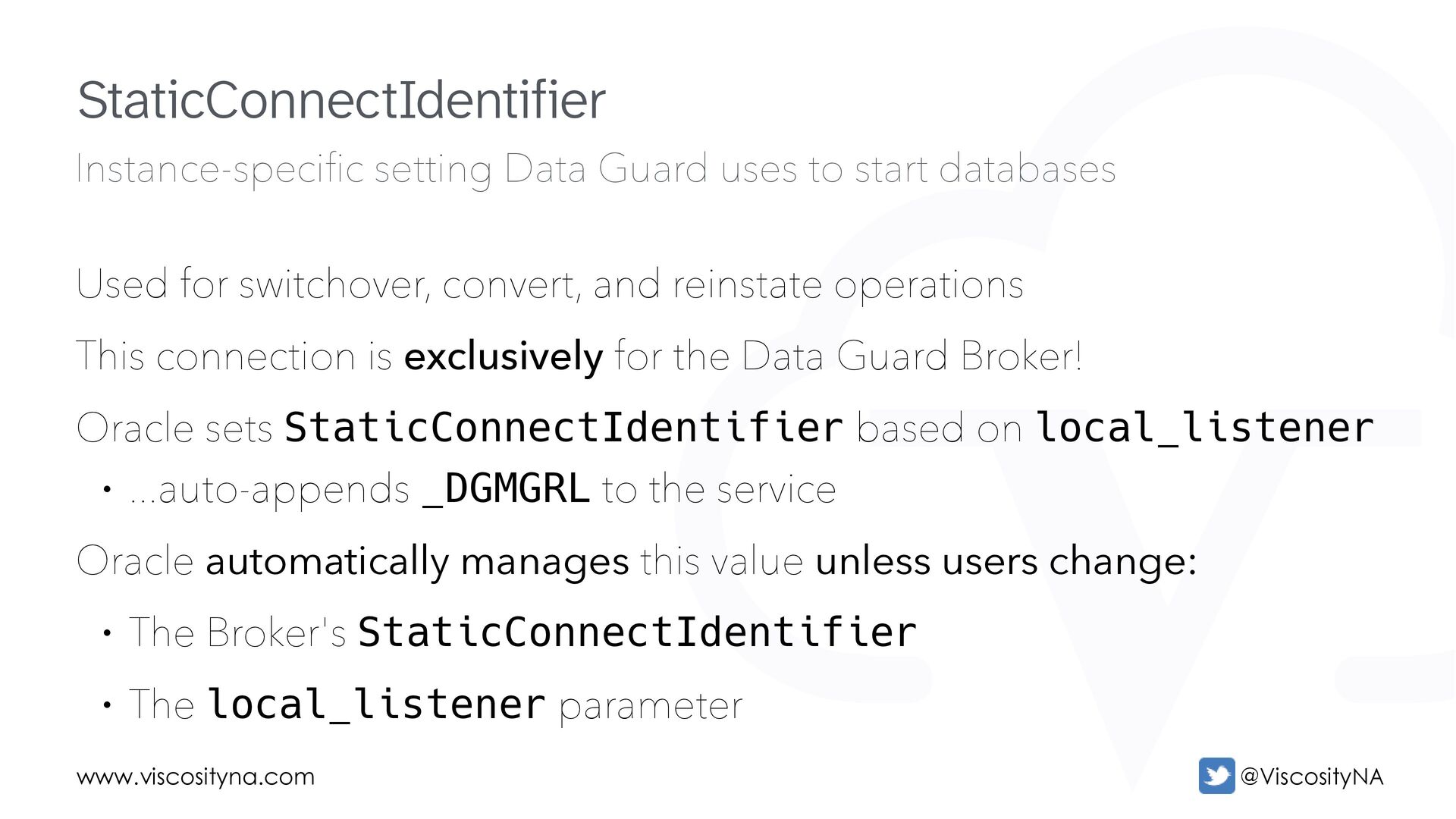Click the @ViscosityNA Twitter handle
This screenshot has height=819, width=1456.
tap(1312, 777)
